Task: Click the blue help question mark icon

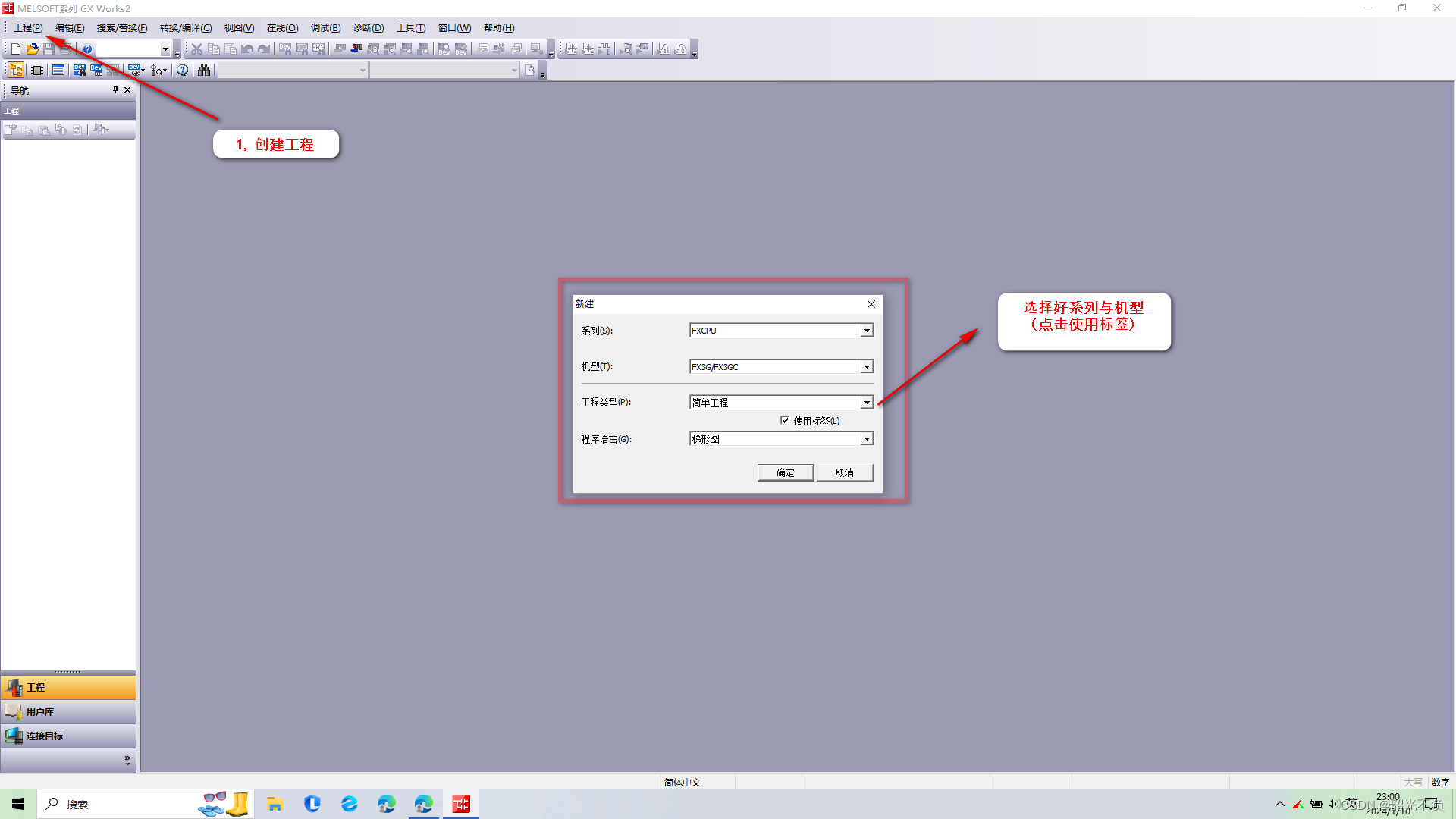Action: tap(87, 49)
